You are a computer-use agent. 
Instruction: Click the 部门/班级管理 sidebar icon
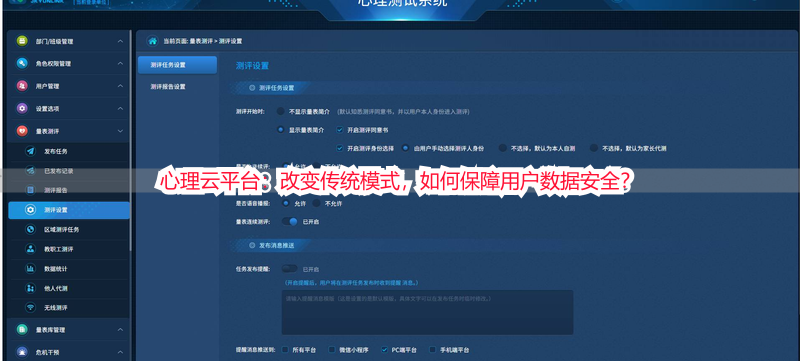(22, 41)
